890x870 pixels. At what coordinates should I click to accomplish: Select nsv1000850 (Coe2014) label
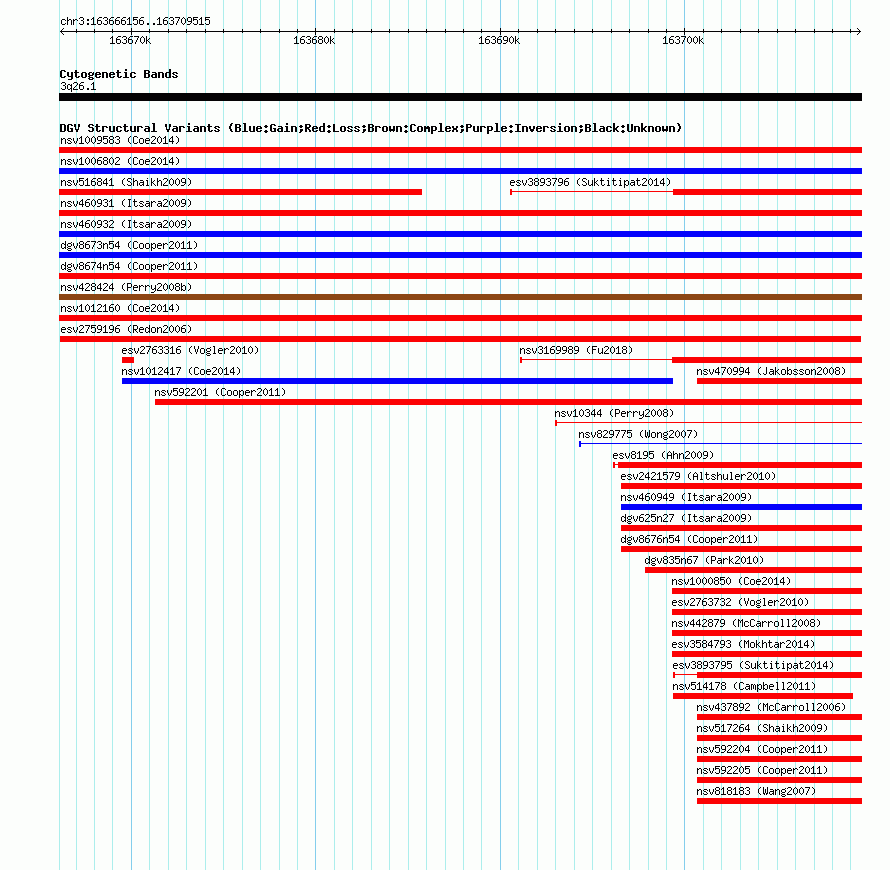731,581
